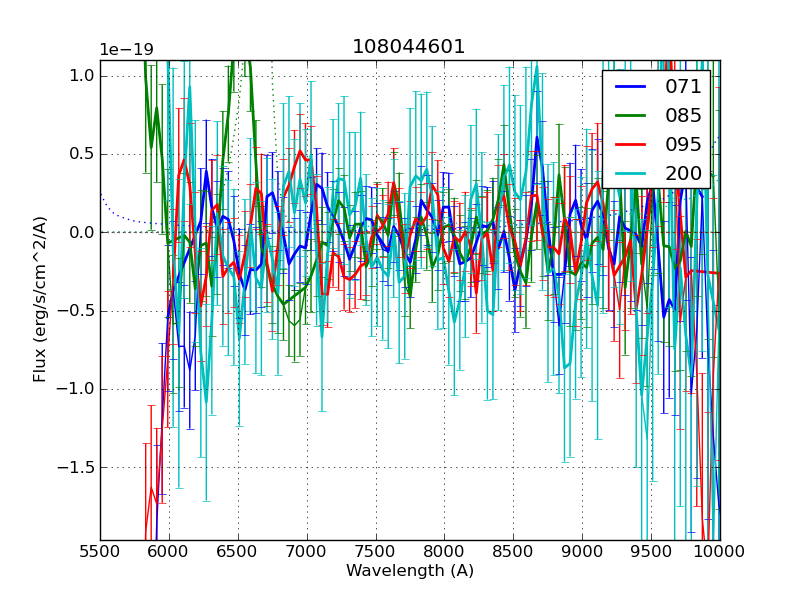Click the 10000 x-axis tick label

click(x=719, y=551)
